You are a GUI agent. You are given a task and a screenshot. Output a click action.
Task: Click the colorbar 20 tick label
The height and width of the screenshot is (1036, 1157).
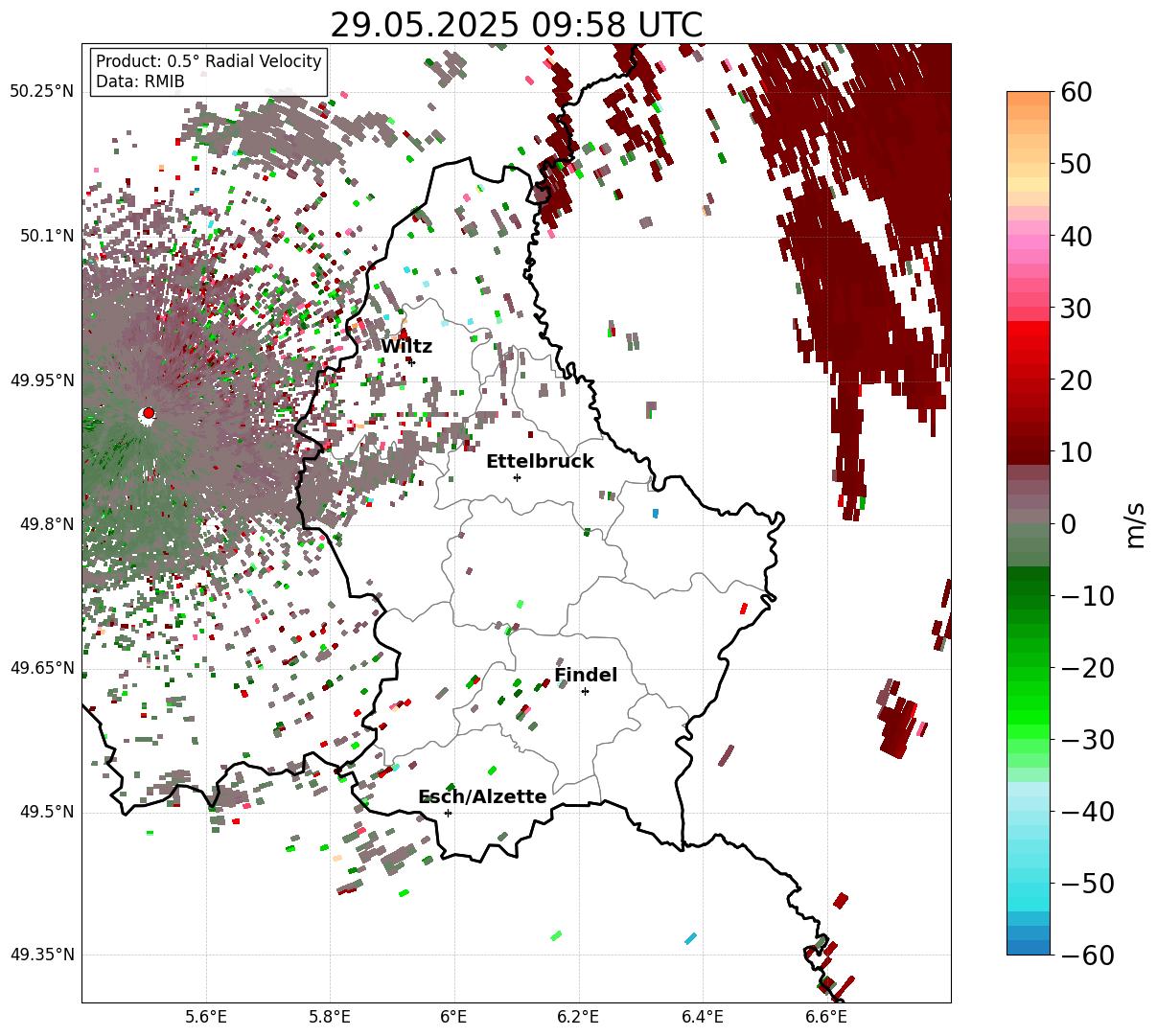[x=1076, y=380]
